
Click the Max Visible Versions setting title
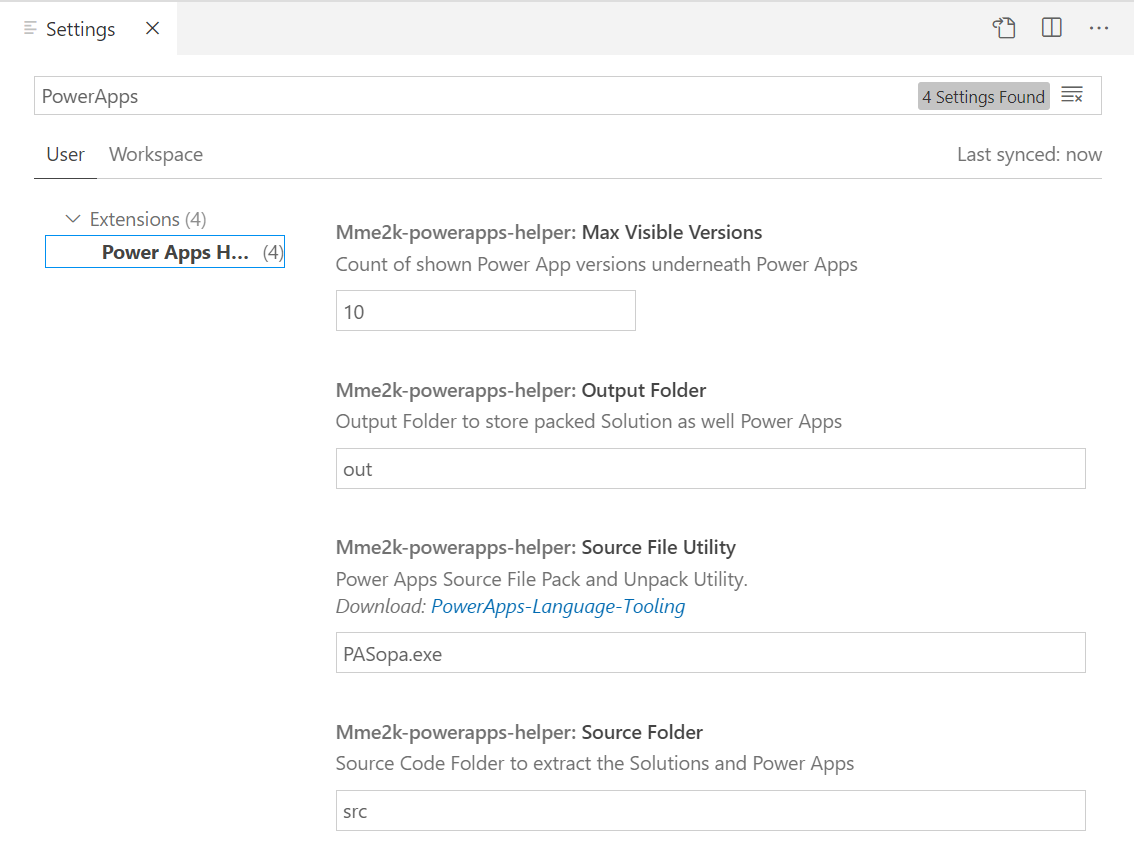[x=549, y=232]
